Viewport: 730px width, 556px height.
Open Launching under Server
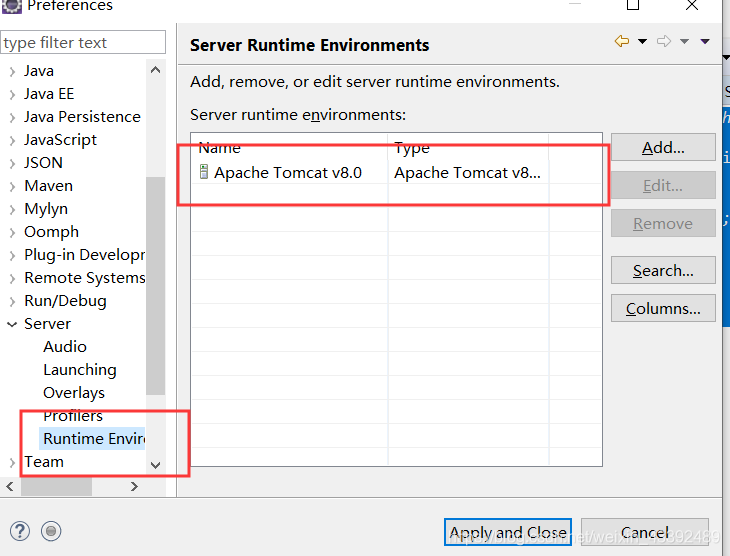[x=80, y=370]
